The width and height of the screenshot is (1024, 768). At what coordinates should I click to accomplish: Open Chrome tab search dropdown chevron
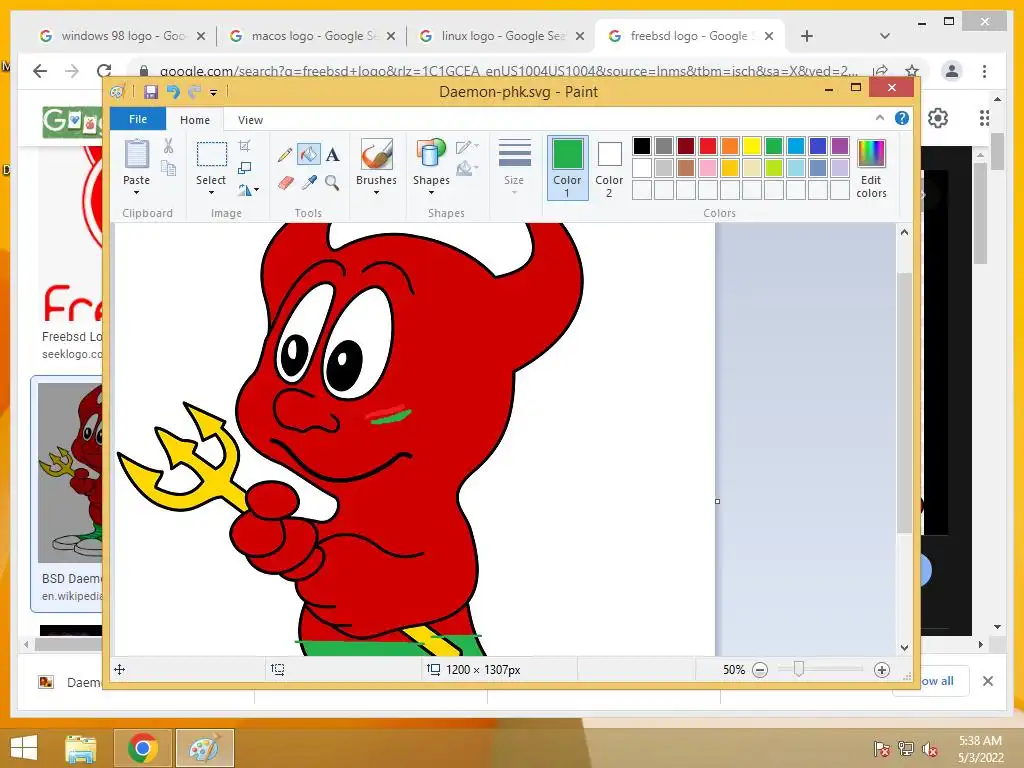tap(884, 36)
